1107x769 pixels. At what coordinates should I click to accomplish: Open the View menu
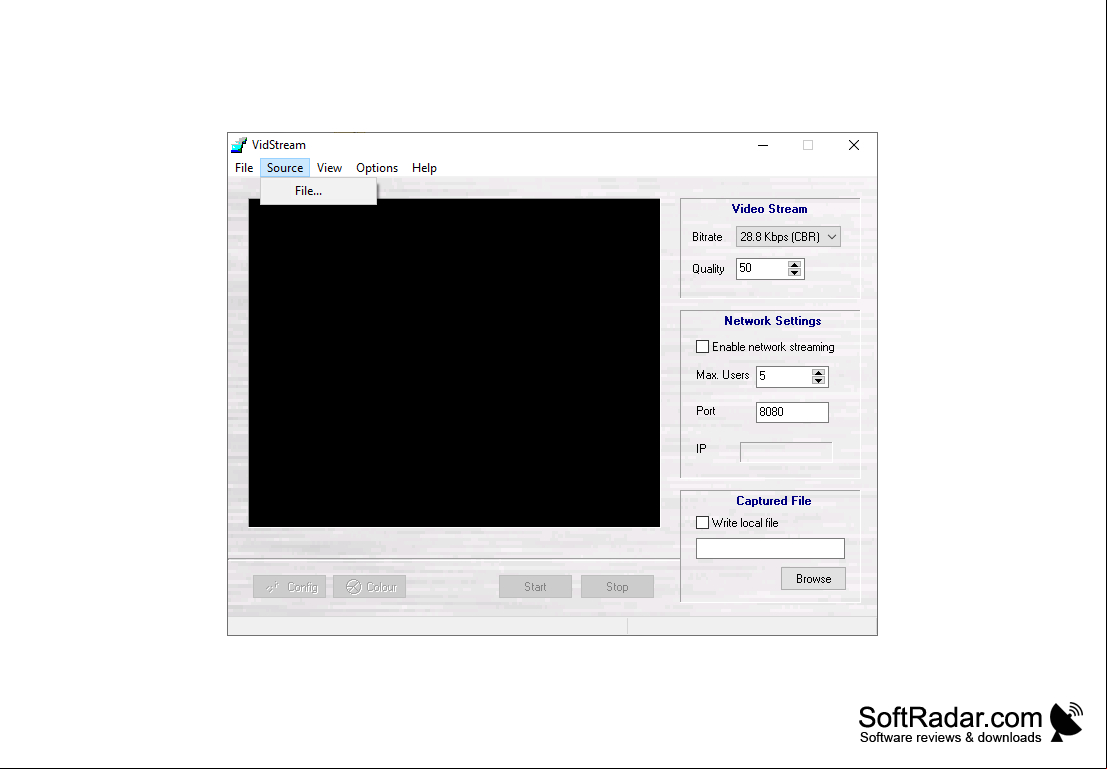pyautogui.click(x=329, y=168)
